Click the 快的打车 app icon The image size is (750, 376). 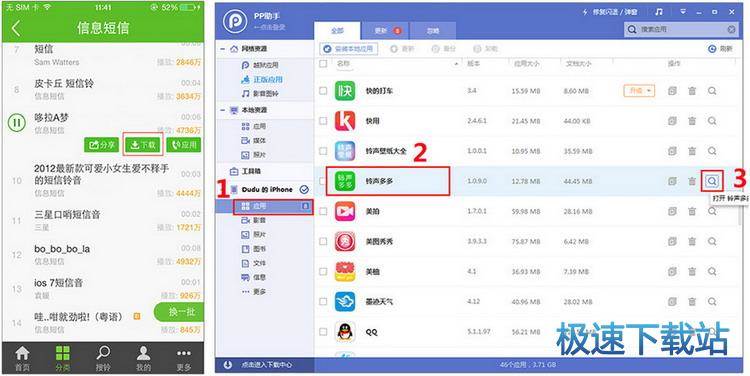pyautogui.click(x=344, y=91)
